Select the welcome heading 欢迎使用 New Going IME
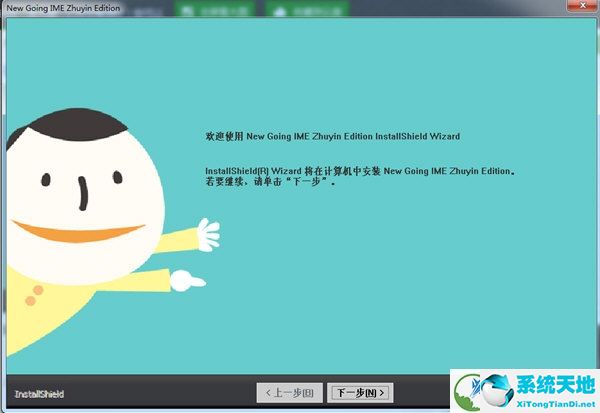The height and width of the screenshot is (413, 600). (333, 136)
